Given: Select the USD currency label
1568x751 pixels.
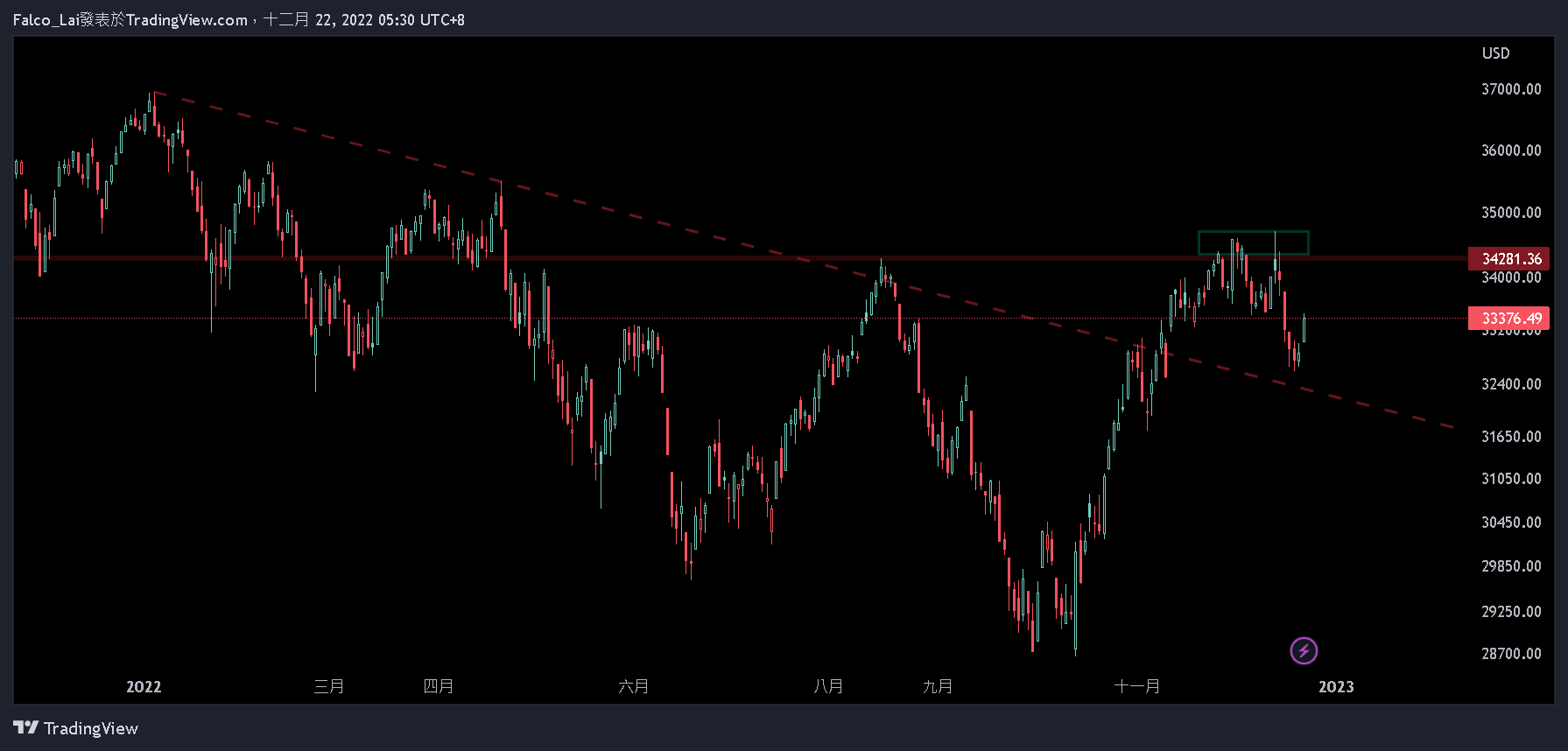Looking at the screenshot, I should point(1495,53).
